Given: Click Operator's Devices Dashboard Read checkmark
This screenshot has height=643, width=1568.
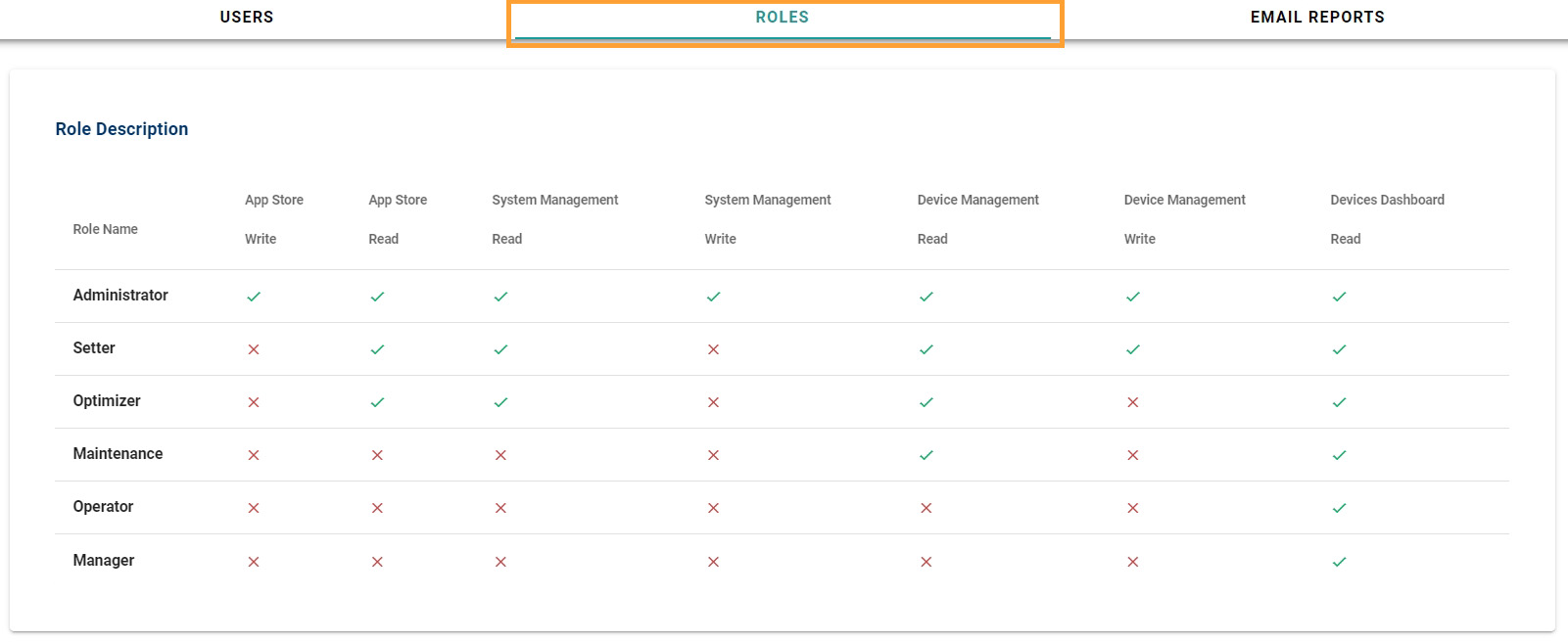Looking at the screenshot, I should 1339,508.
